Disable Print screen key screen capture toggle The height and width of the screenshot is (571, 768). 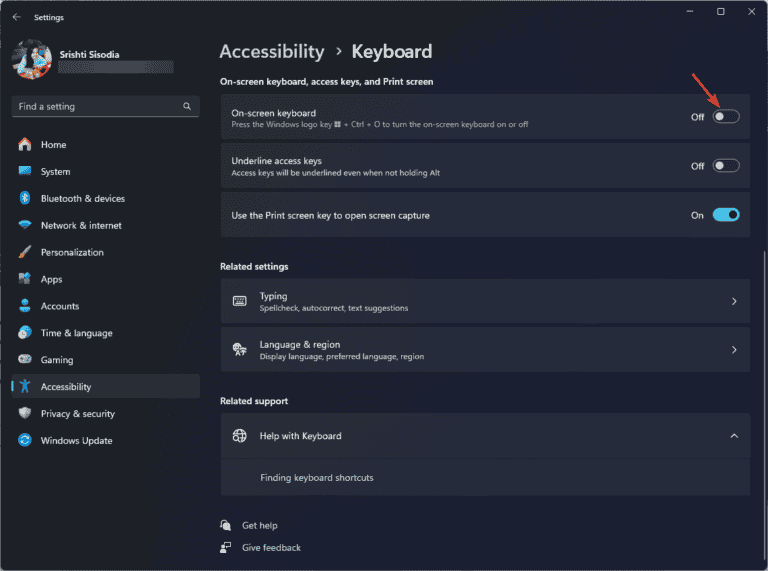726,215
